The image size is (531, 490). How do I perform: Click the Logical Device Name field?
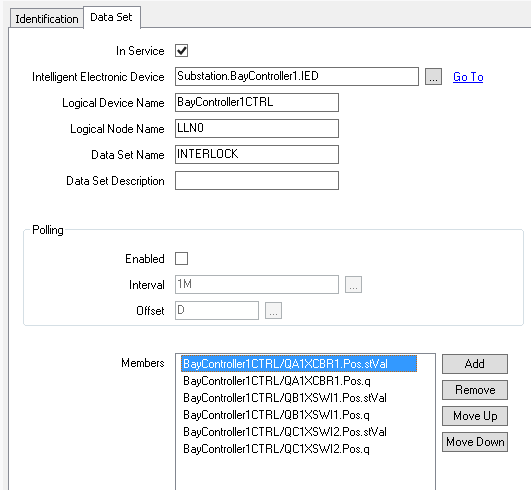(257, 103)
